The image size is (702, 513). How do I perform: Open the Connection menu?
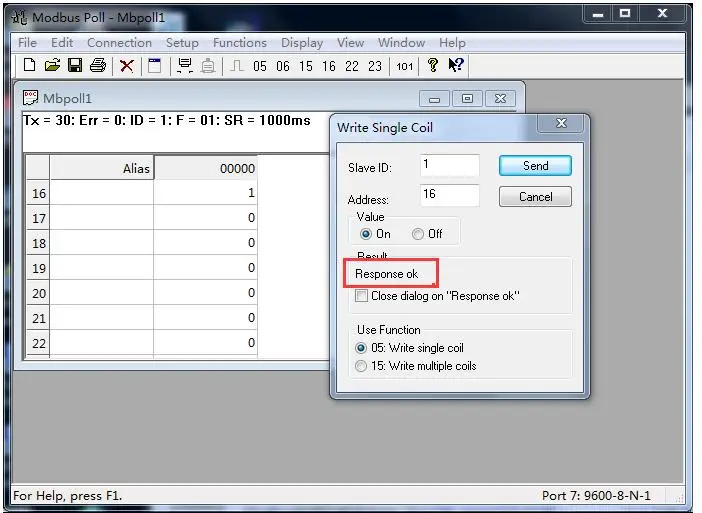point(120,43)
